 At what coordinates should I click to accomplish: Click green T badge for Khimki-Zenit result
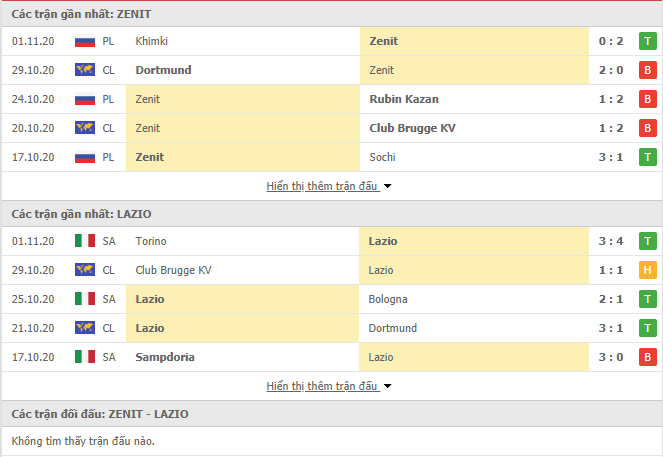[647, 41]
